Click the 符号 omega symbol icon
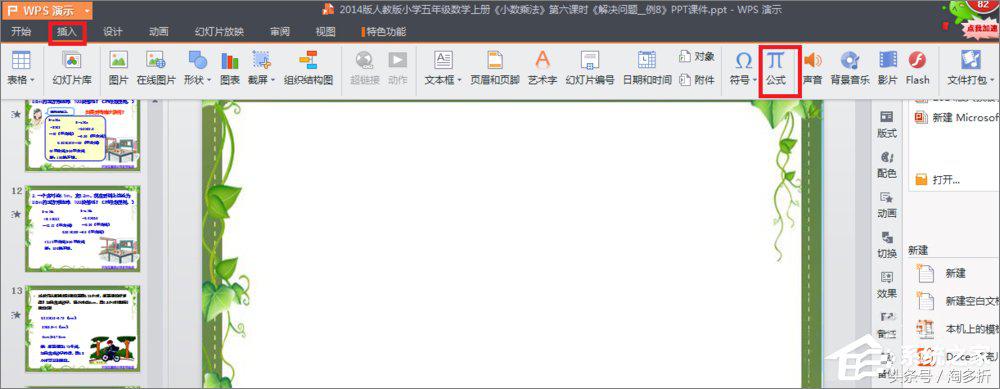 pos(744,60)
